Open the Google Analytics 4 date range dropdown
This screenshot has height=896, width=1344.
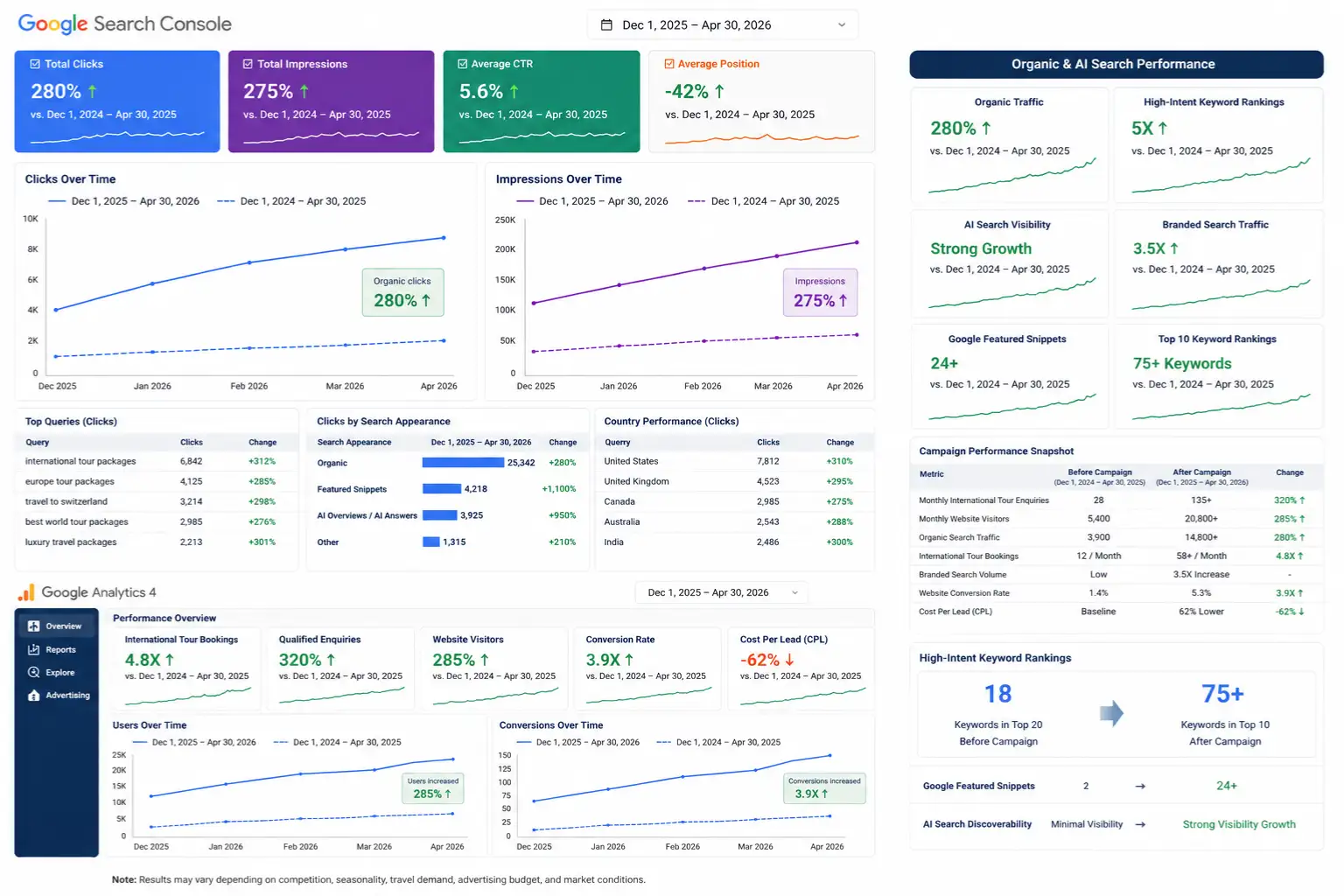tap(722, 593)
